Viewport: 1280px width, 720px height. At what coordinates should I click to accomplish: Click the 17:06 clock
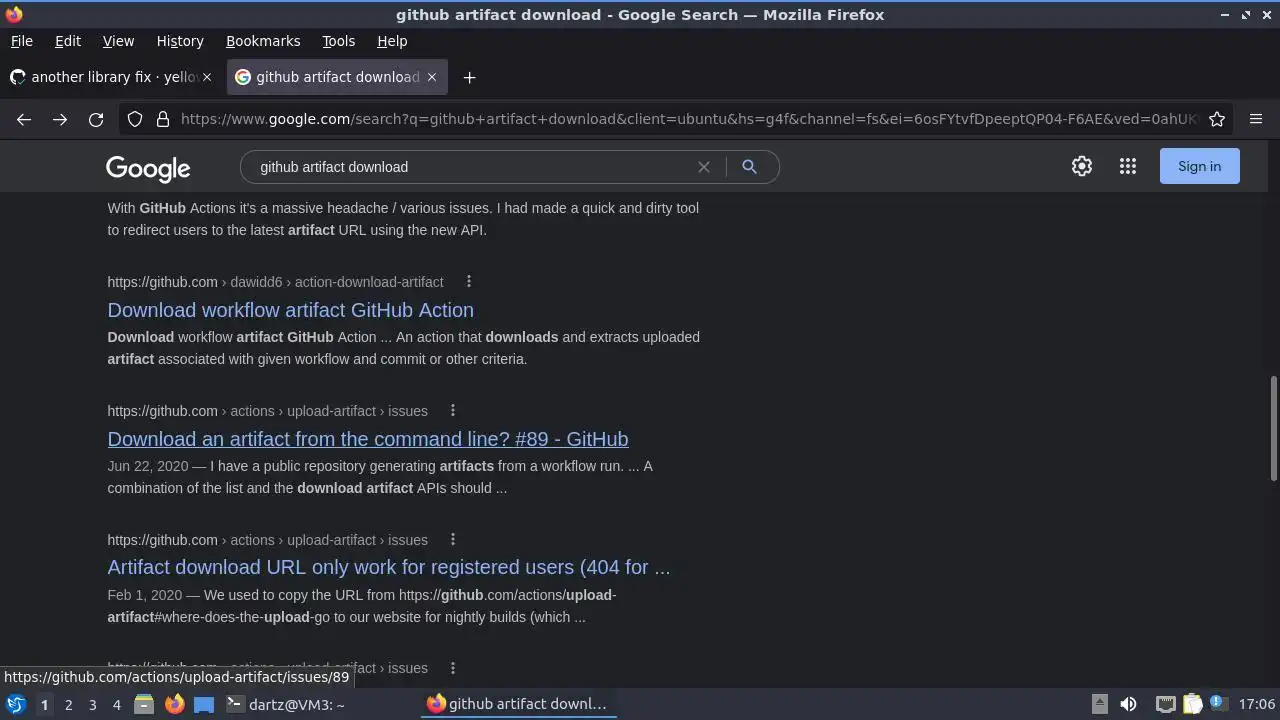[1257, 704]
